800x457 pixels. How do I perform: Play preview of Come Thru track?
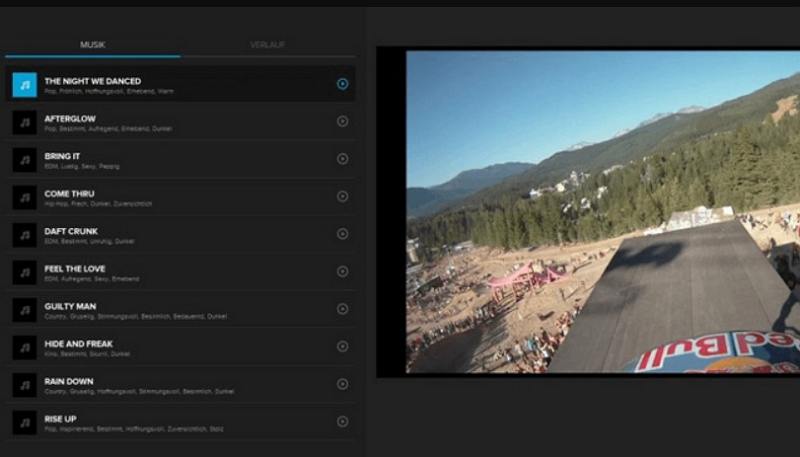coord(342,196)
